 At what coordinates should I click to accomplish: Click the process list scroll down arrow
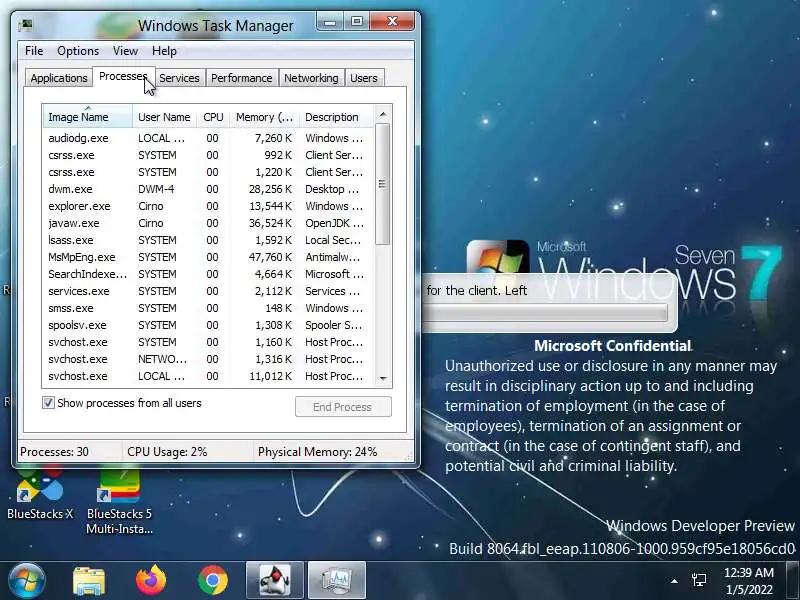[383, 379]
